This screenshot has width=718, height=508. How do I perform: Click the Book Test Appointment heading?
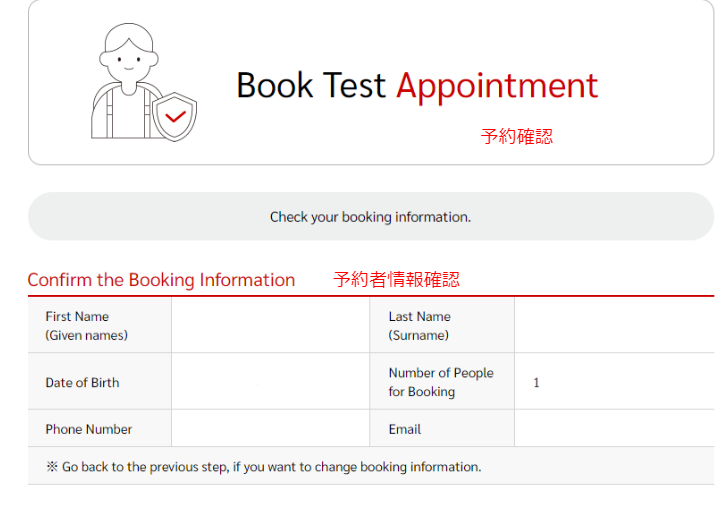pyautogui.click(x=417, y=86)
